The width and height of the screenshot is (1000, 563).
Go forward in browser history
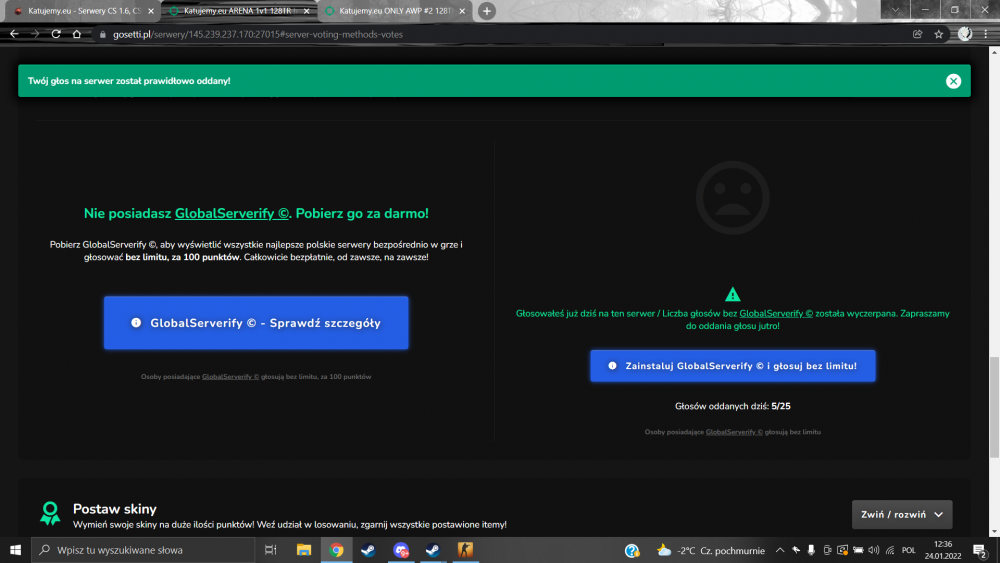pyautogui.click(x=35, y=34)
